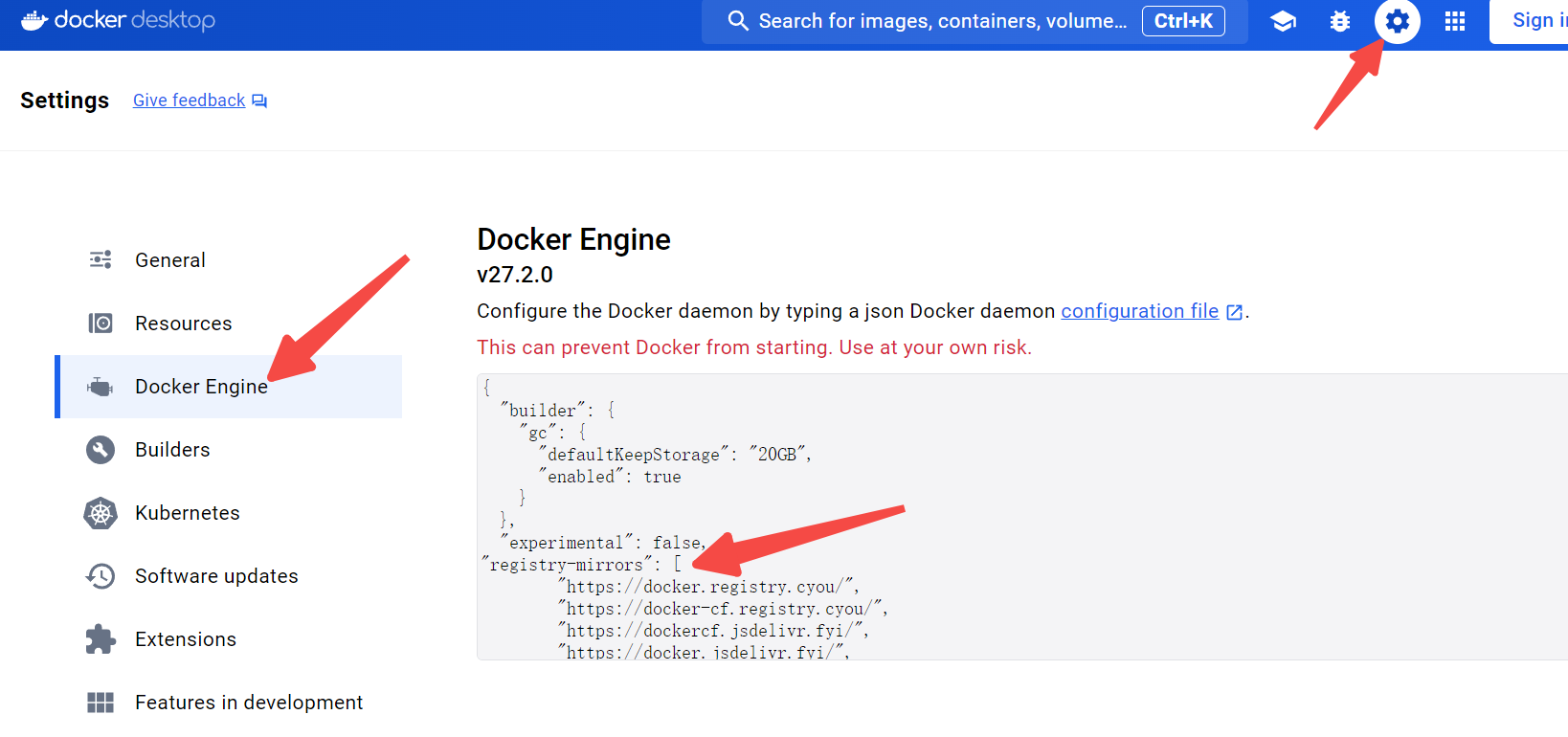Click the Extensions puzzle piece icon
The image size is (1568, 737).
[x=101, y=639]
